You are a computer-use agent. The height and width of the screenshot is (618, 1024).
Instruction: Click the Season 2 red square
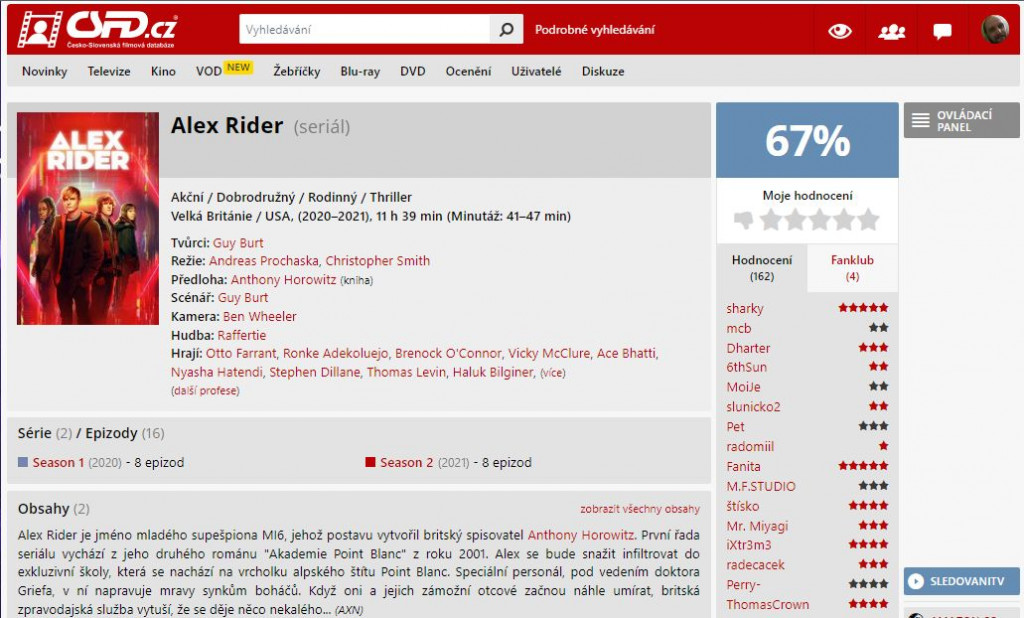[x=370, y=462]
